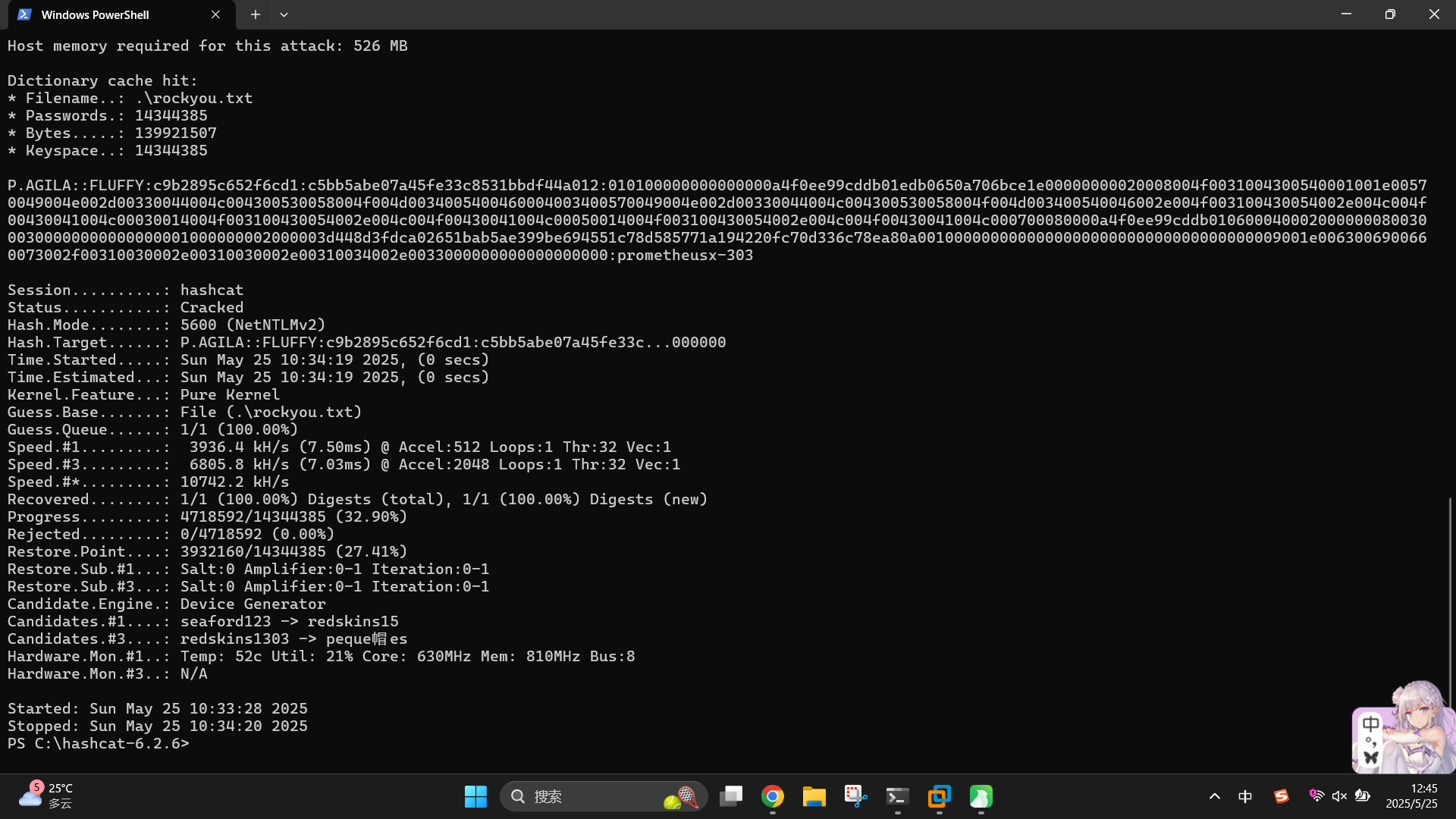
Task: Open Task View from taskbar
Action: pyautogui.click(x=731, y=796)
